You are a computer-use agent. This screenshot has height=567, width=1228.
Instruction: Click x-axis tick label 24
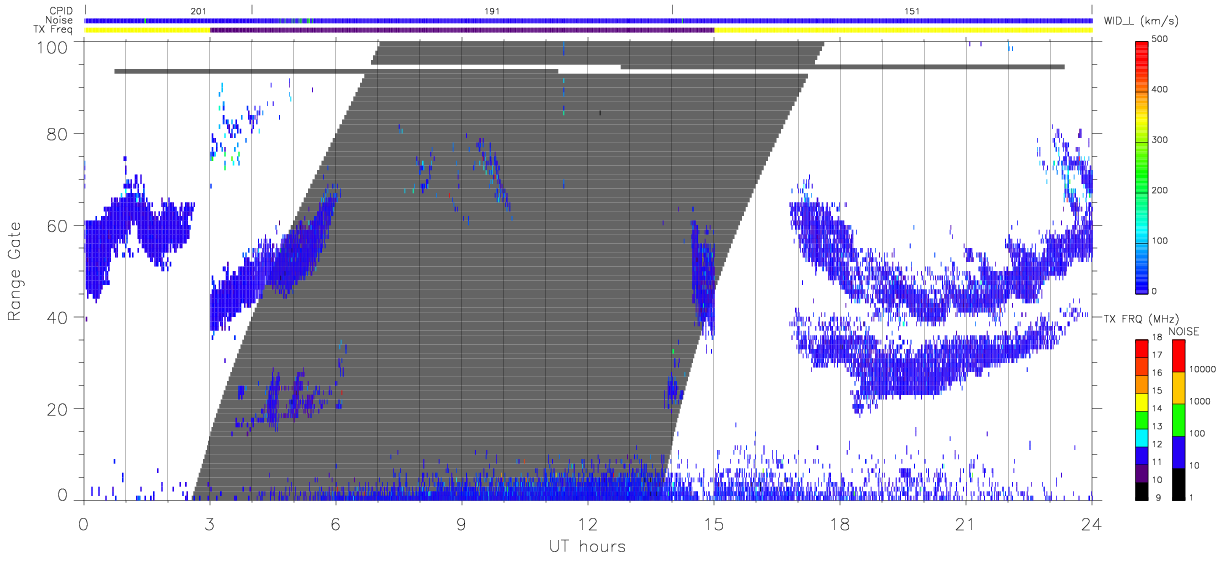1091,523
